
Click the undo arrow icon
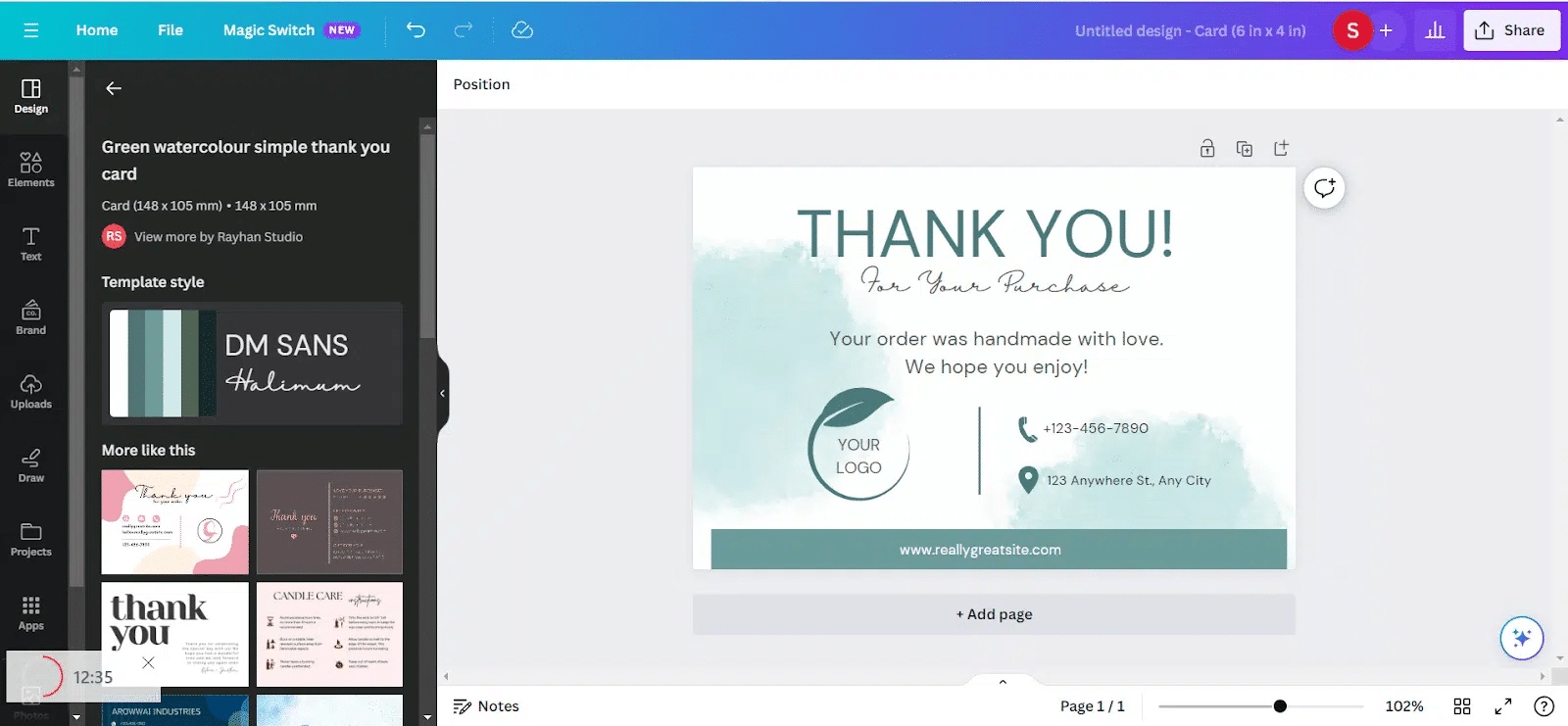[x=416, y=30]
